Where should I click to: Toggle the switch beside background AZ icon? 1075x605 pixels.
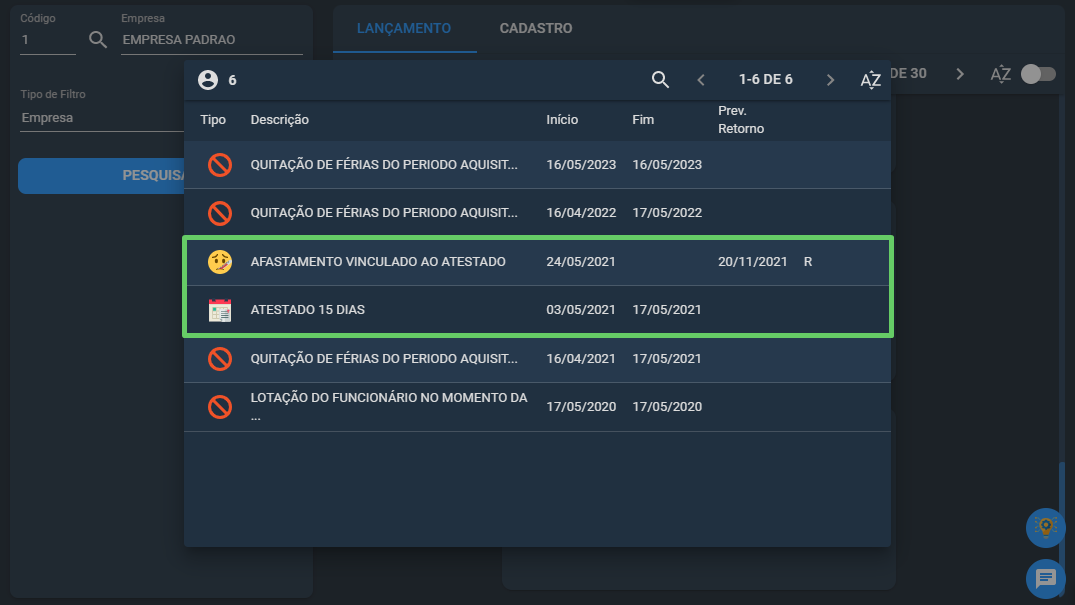pyautogui.click(x=1038, y=74)
